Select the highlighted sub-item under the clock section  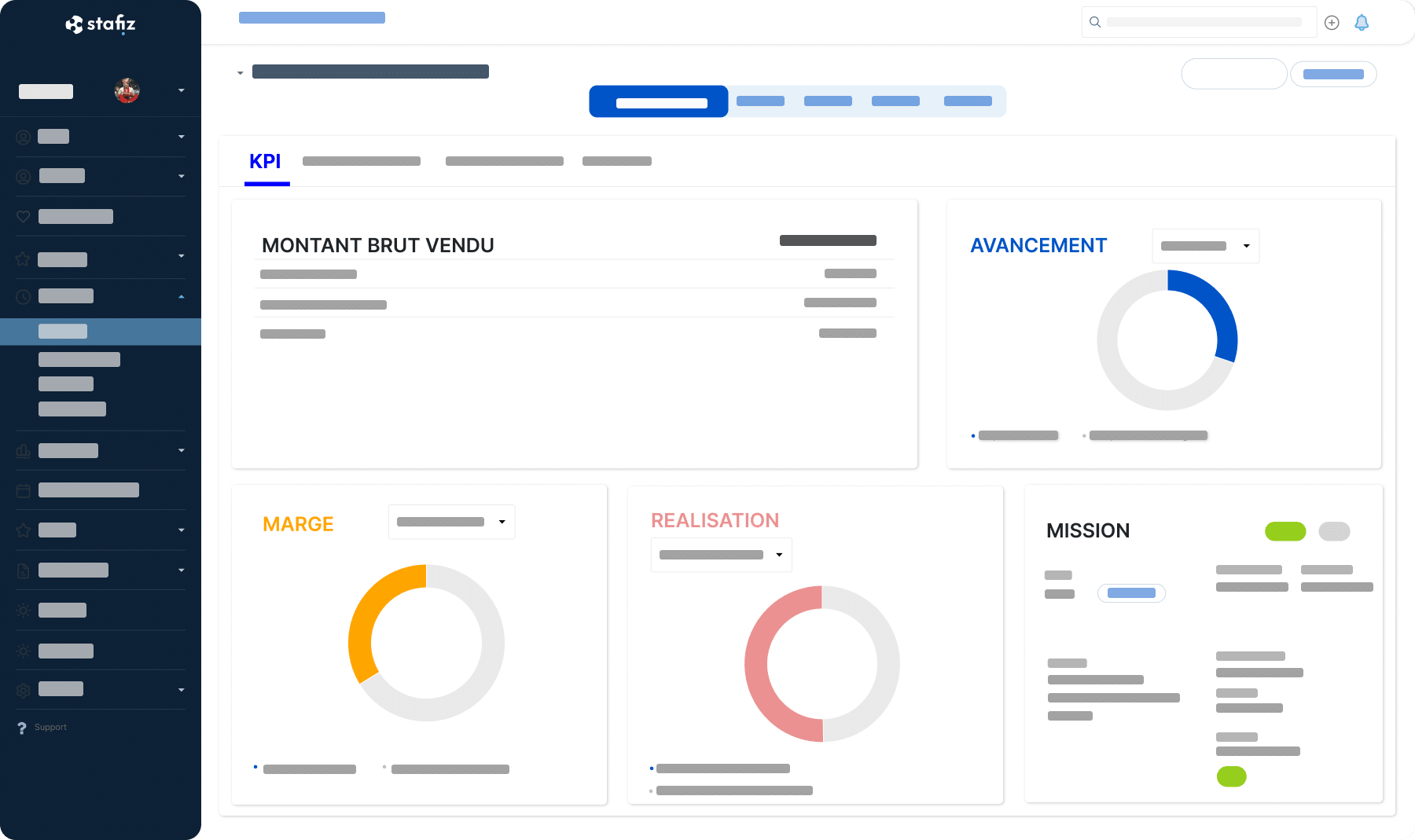101,332
